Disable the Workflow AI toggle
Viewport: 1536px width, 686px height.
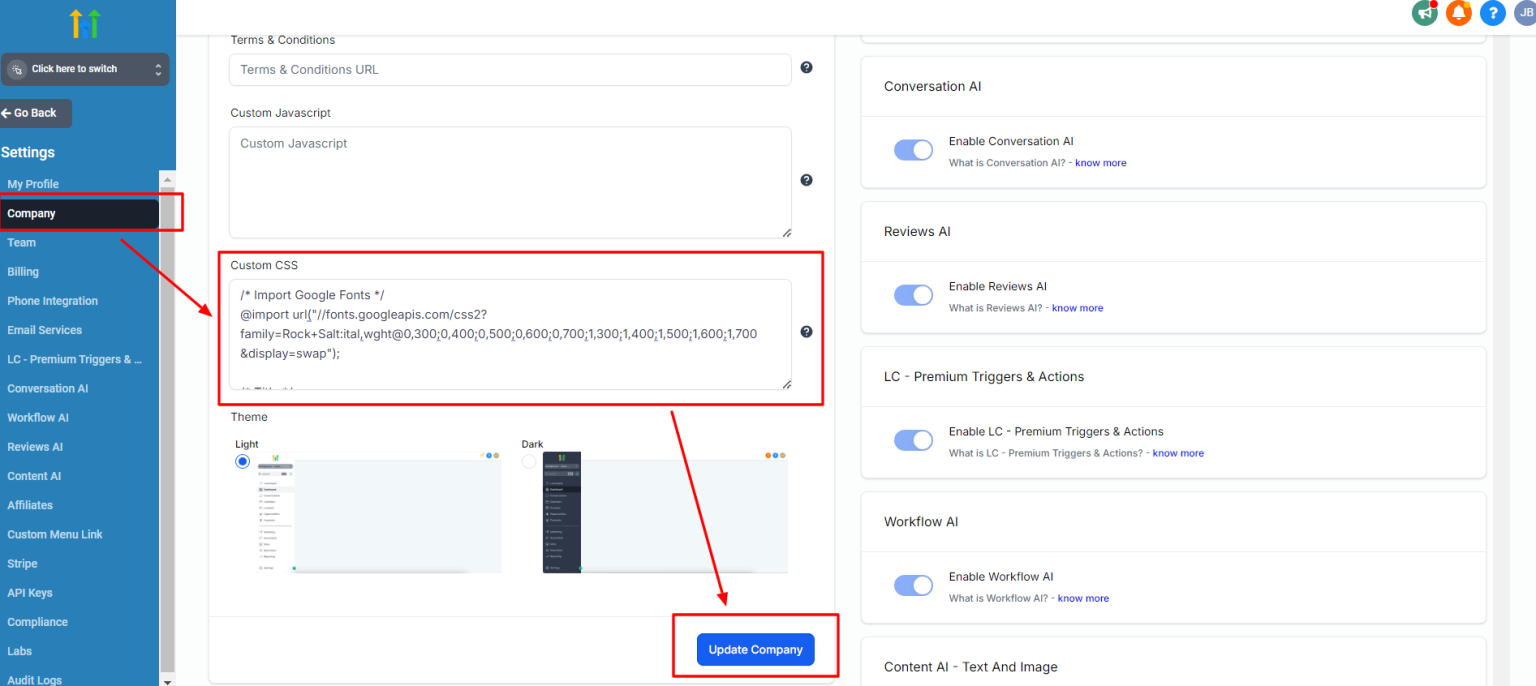(x=913, y=584)
